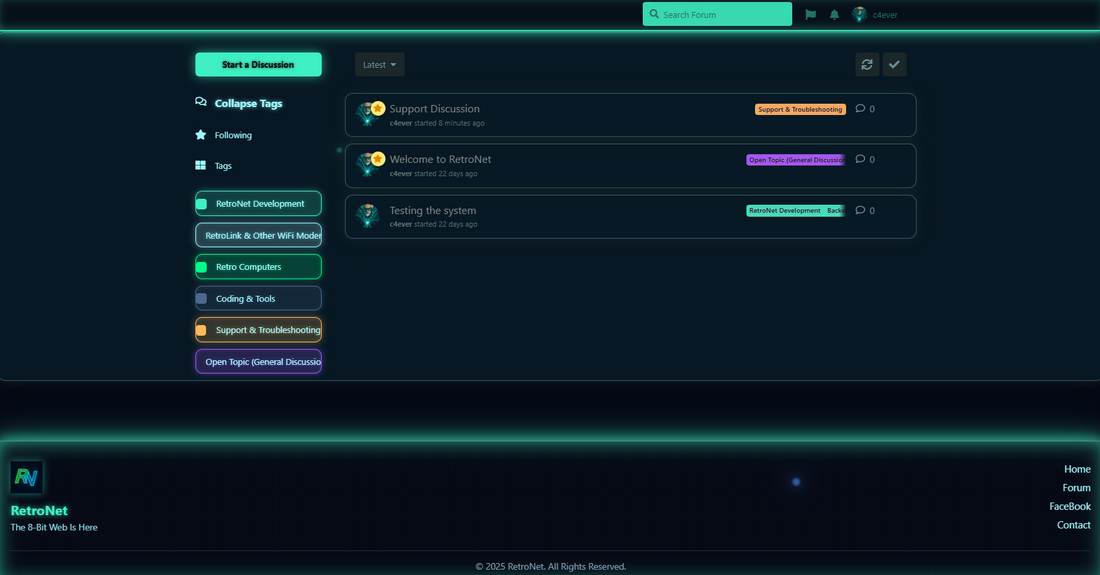
Task: Click orange Support & Troubleshooting label on discussion
Action: point(800,109)
